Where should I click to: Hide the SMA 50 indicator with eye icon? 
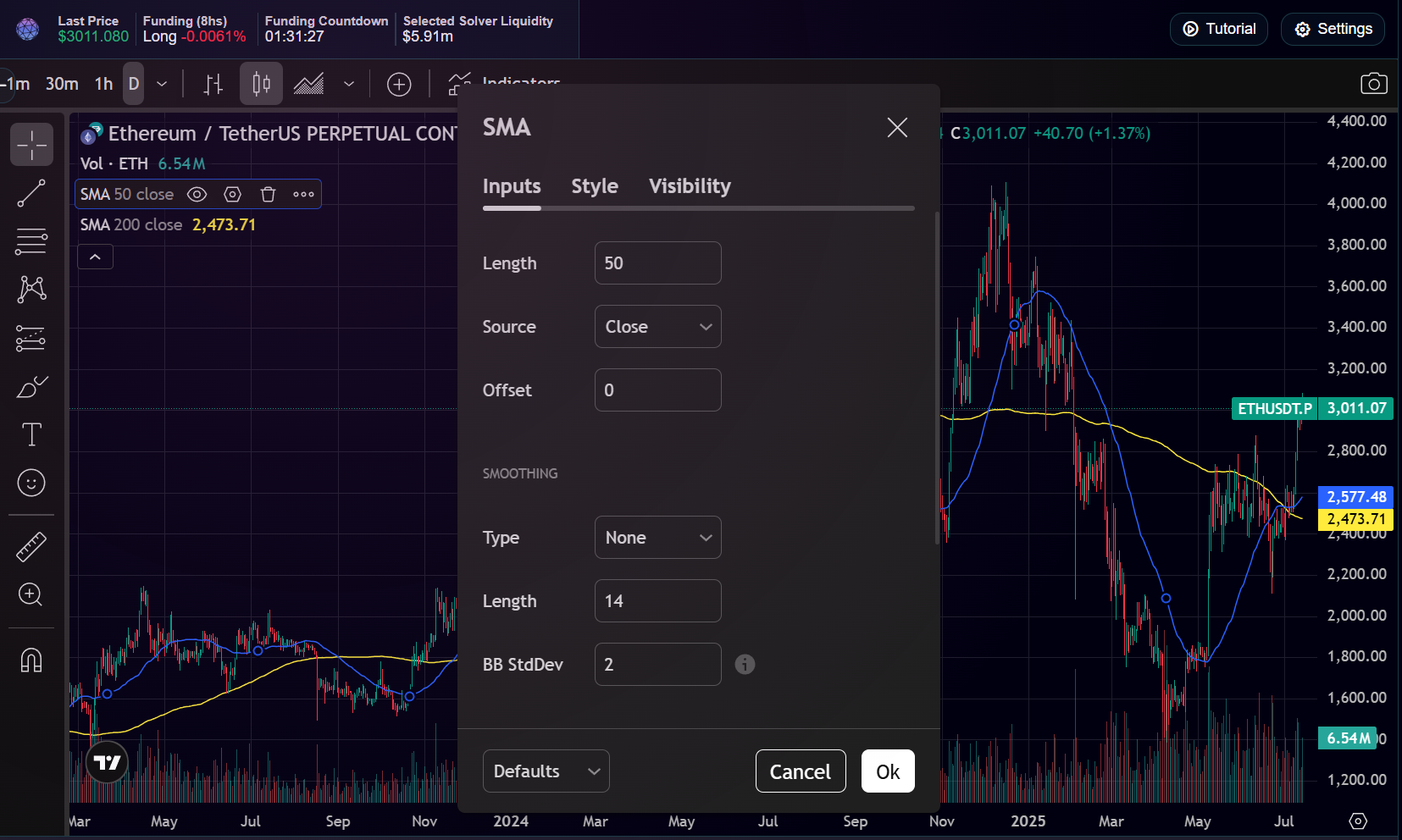197,195
